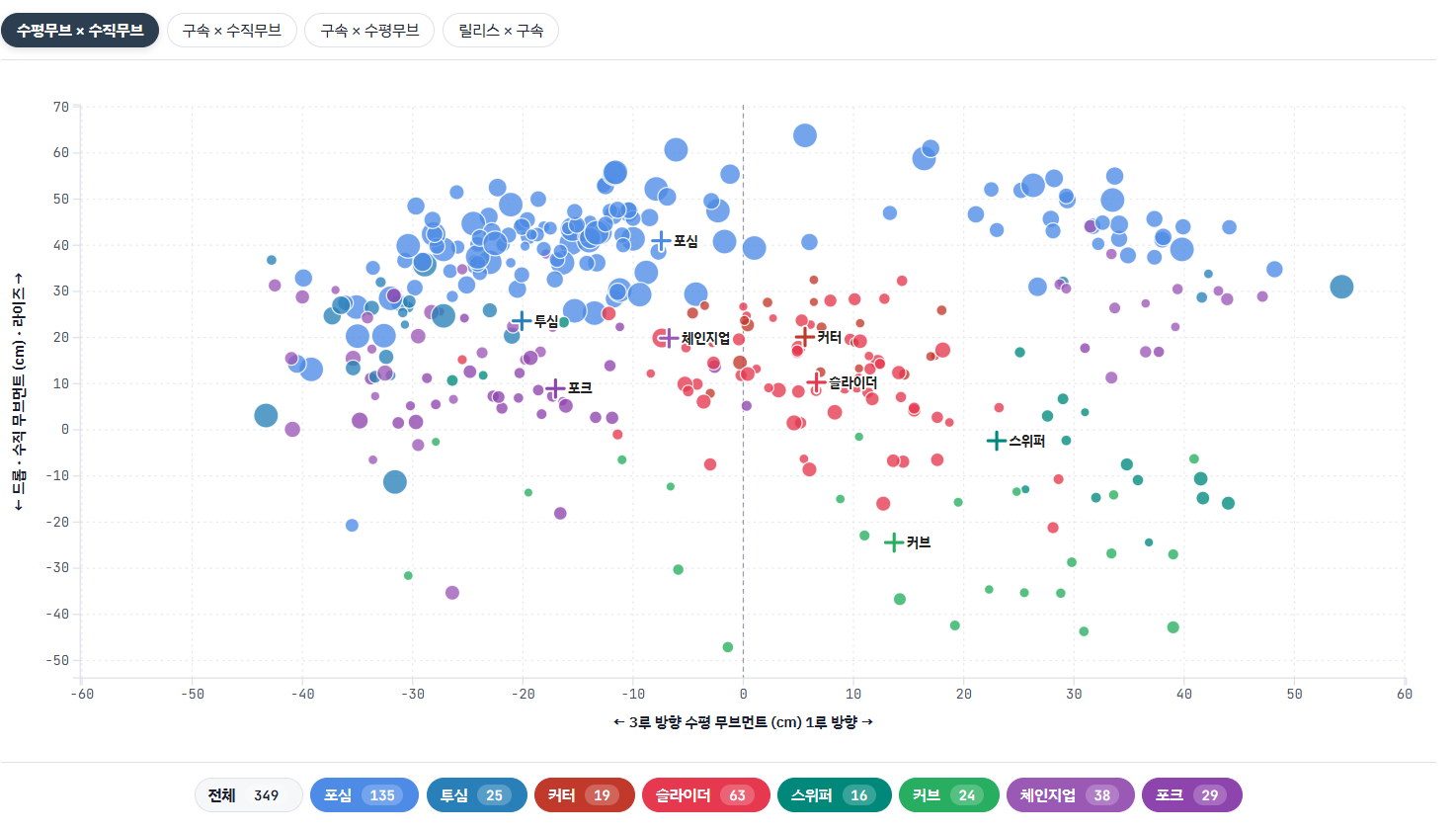Toggle the 커브 24 pitch filter

coord(948,795)
